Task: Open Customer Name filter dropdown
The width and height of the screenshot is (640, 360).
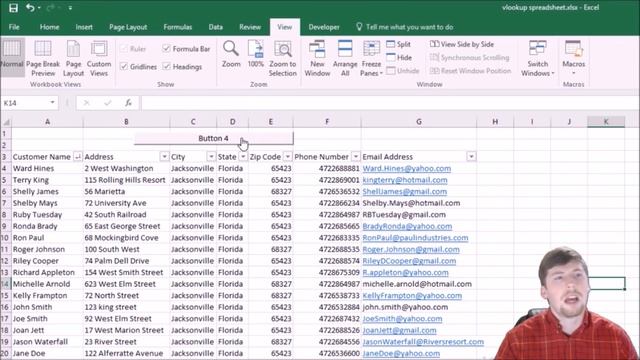Action: tap(78, 157)
